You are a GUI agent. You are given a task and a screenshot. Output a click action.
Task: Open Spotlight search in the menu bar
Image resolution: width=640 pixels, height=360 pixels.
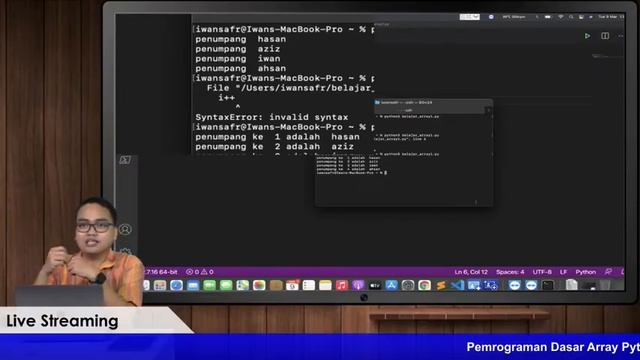(571, 17)
